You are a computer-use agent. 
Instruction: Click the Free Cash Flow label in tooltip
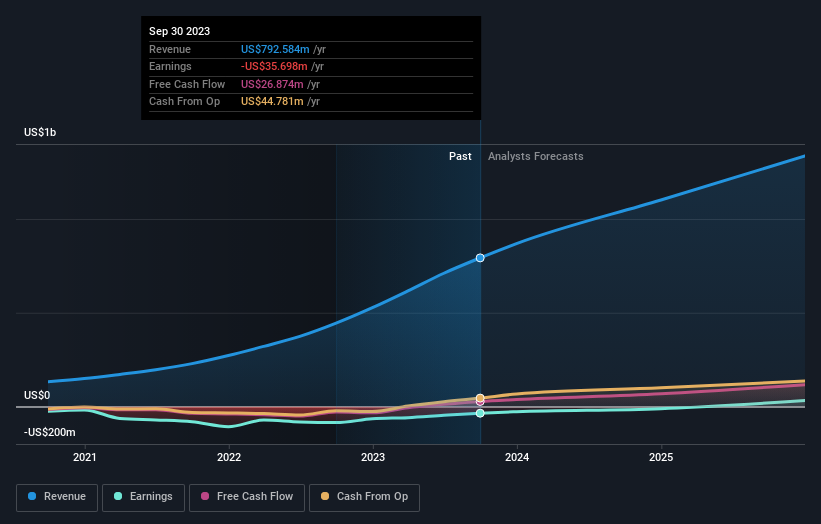[x=187, y=84]
